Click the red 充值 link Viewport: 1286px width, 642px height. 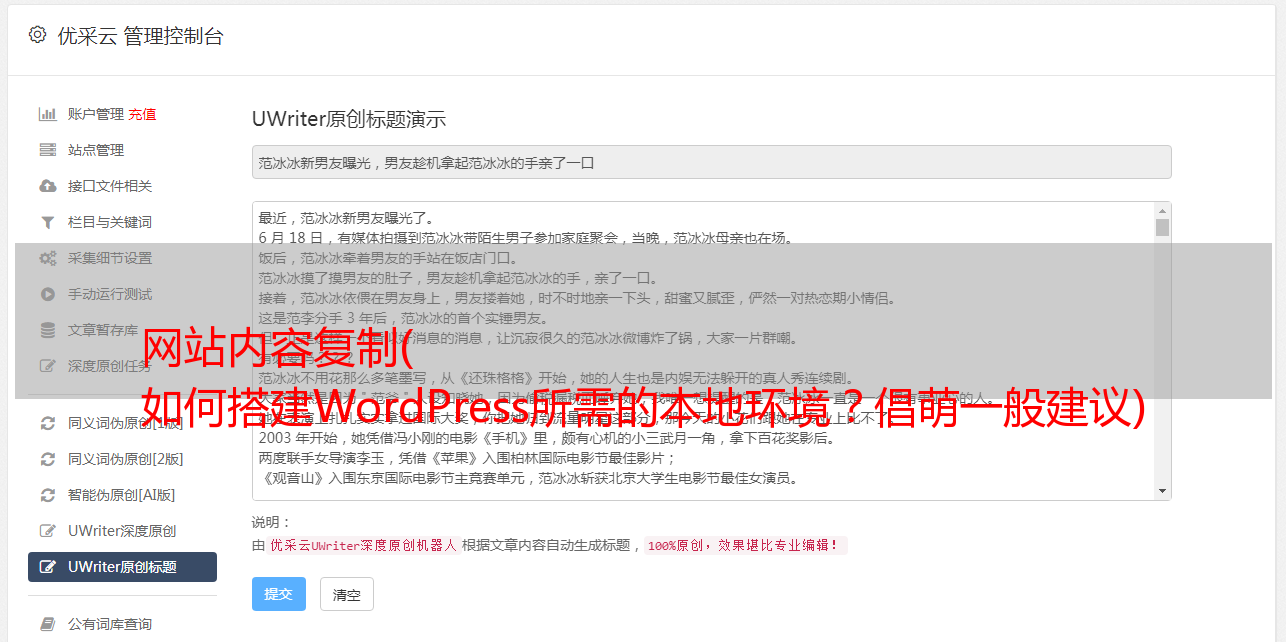[142, 114]
